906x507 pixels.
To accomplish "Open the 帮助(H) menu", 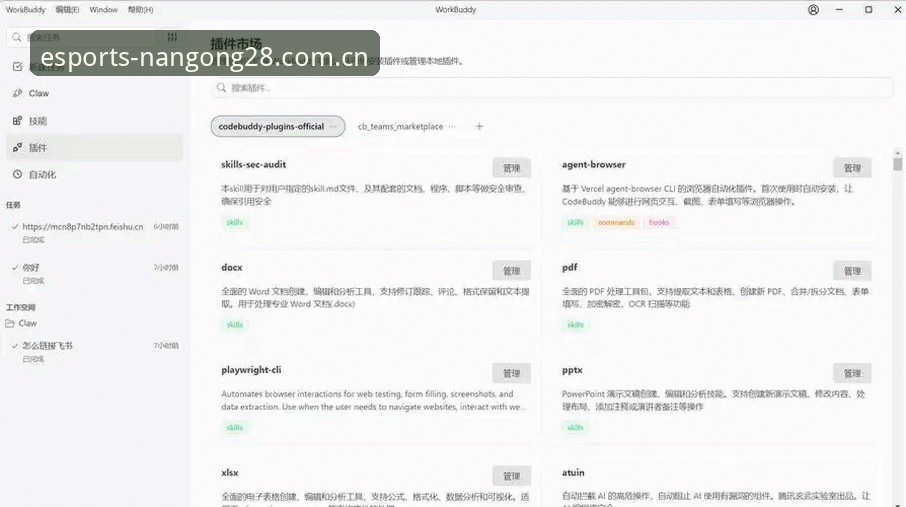I will pyautogui.click(x=140, y=10).
